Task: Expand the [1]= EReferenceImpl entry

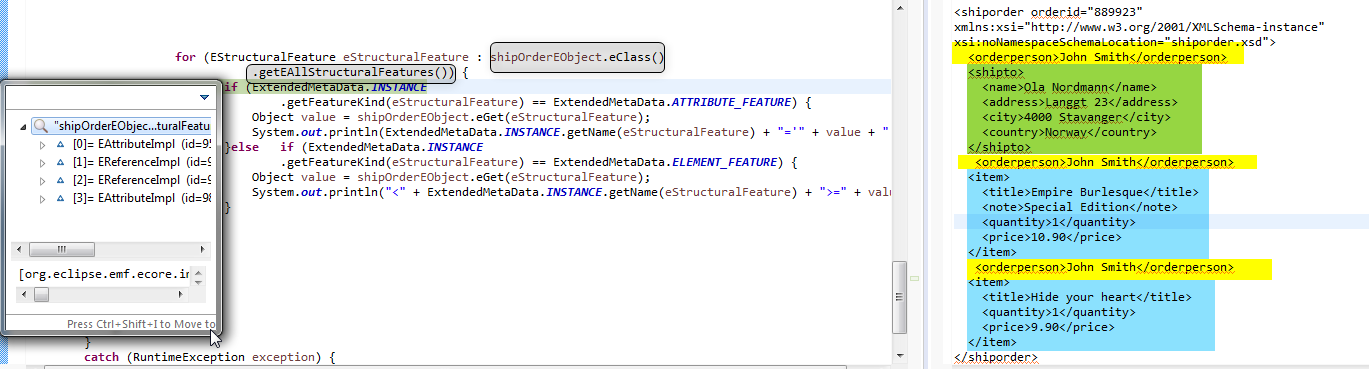Action: (x=42, y=163)
